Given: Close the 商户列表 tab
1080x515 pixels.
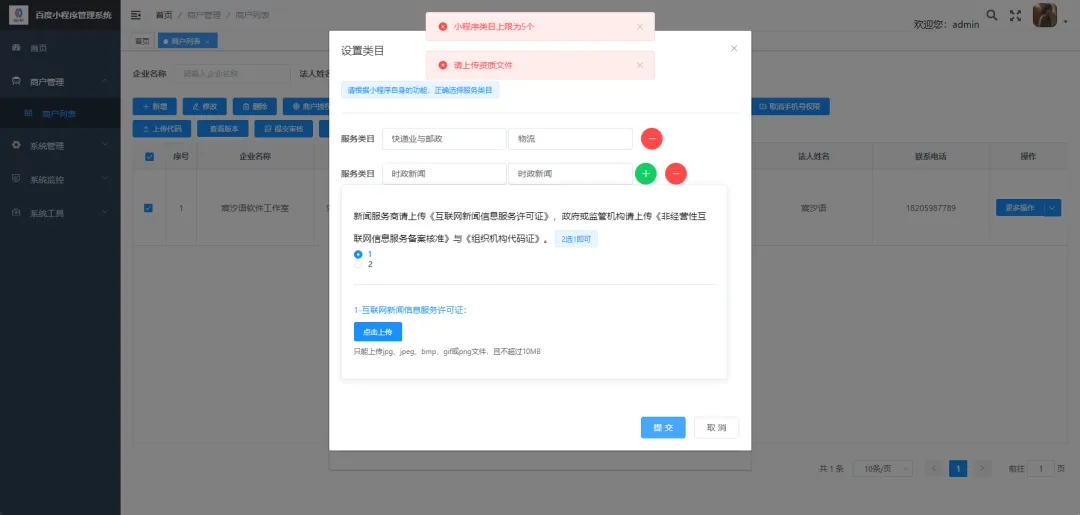Looking at the screenshot, I should (x=208, y=41).
